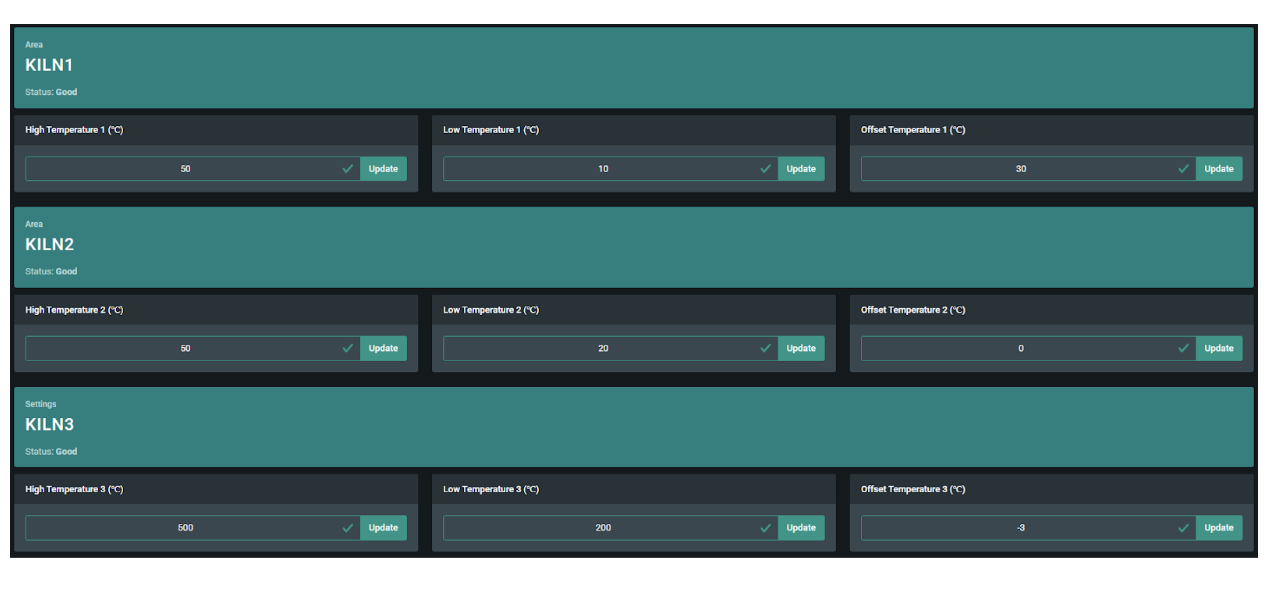1268x596 pixels.
Task: Select the Low Temperature 2 input field
Action: click(603, 349)
